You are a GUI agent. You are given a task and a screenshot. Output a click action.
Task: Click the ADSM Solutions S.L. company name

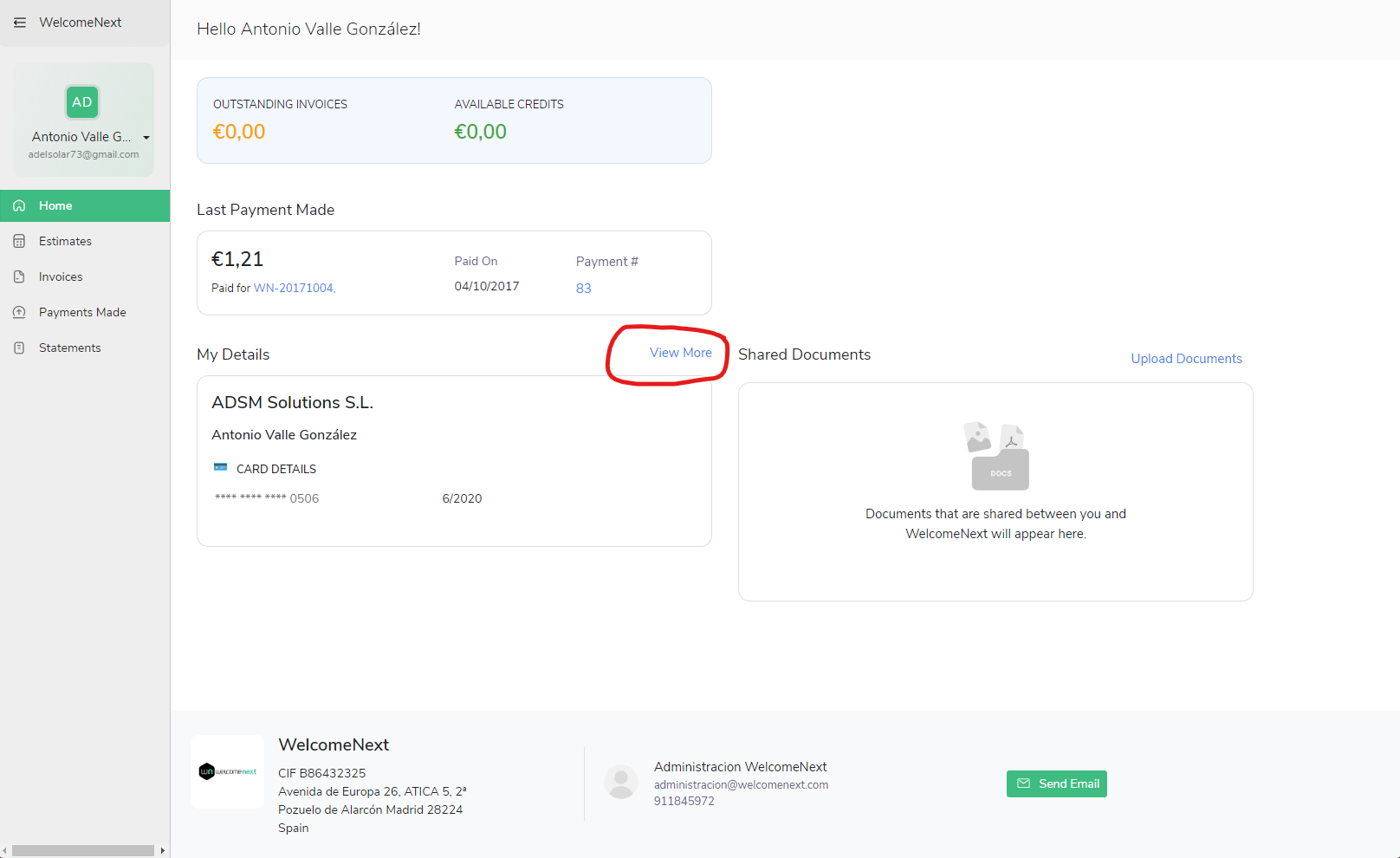coord(293,402)
